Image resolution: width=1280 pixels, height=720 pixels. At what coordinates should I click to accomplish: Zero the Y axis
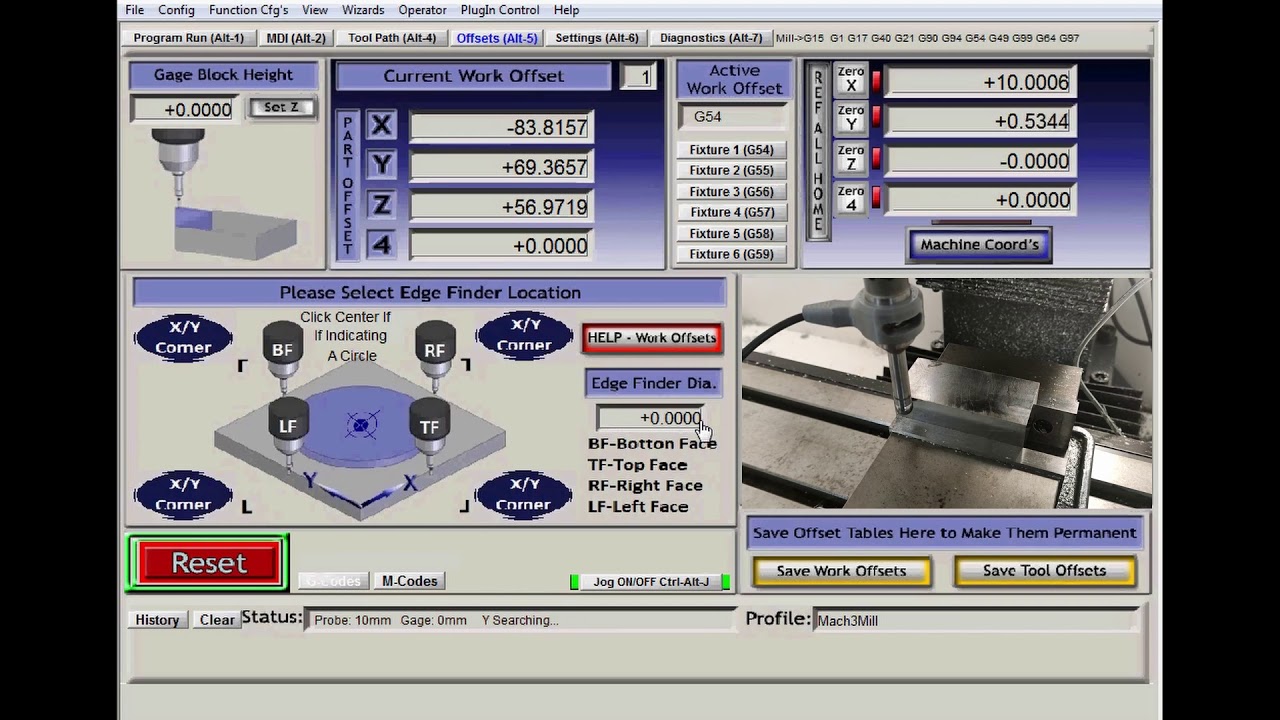coord(851,119)
